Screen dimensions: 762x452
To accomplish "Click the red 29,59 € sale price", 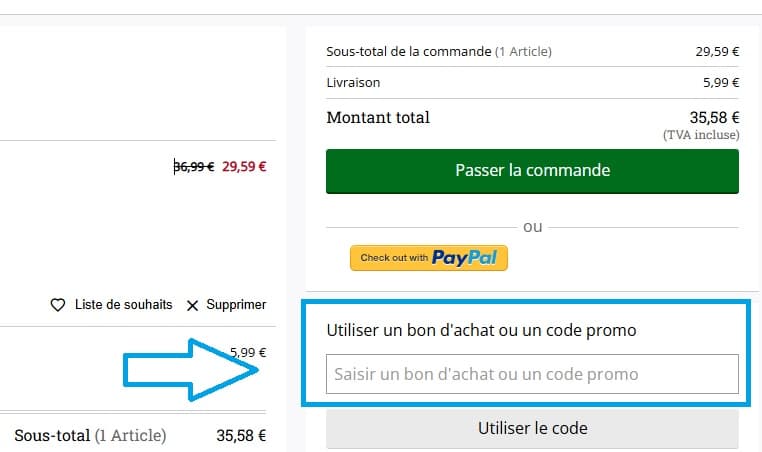I will [244, 167].
